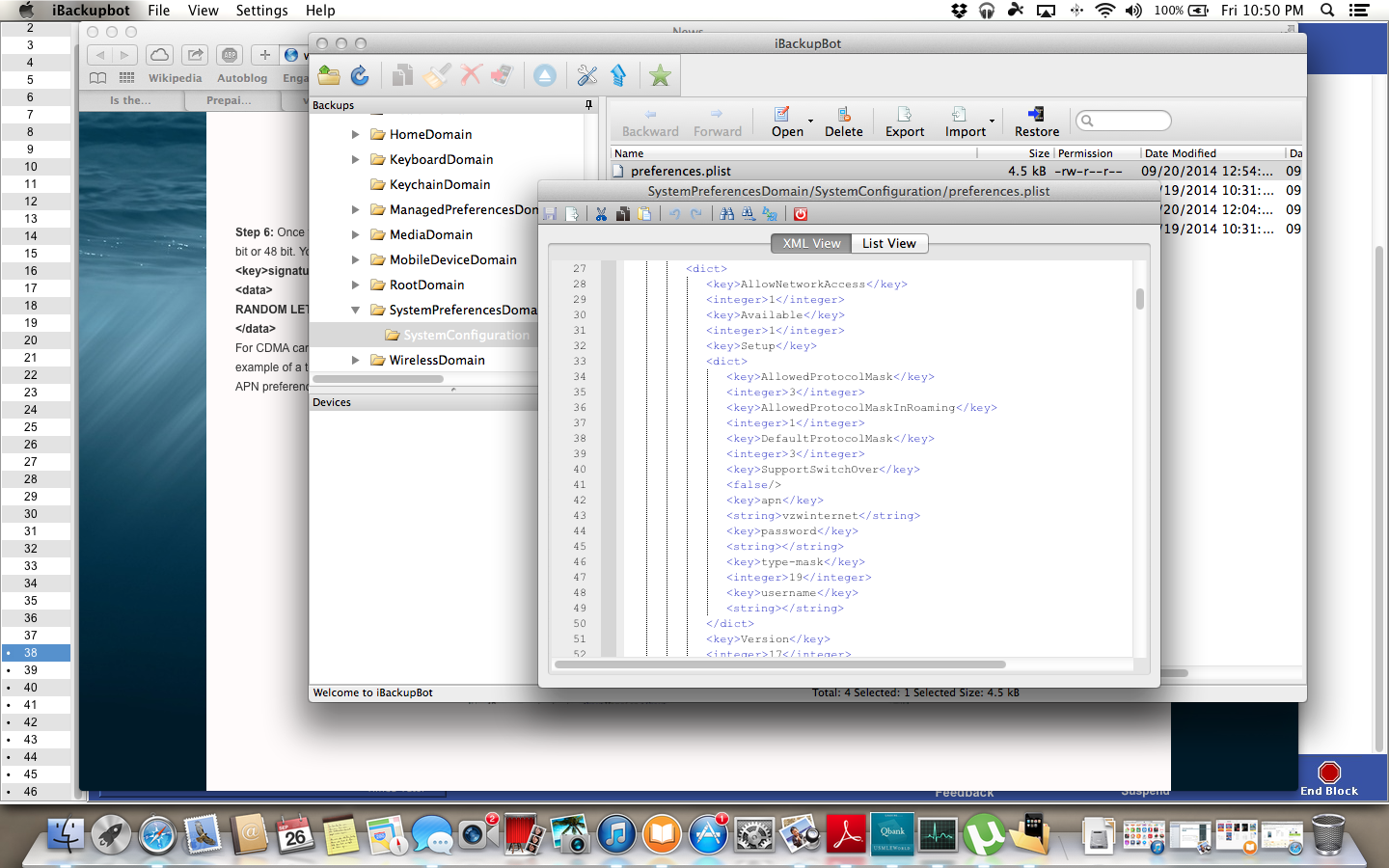The width and height of the screenshot is (1389, 868).
Task: Expand the RootDomain folder
Action: click(355, 285)
